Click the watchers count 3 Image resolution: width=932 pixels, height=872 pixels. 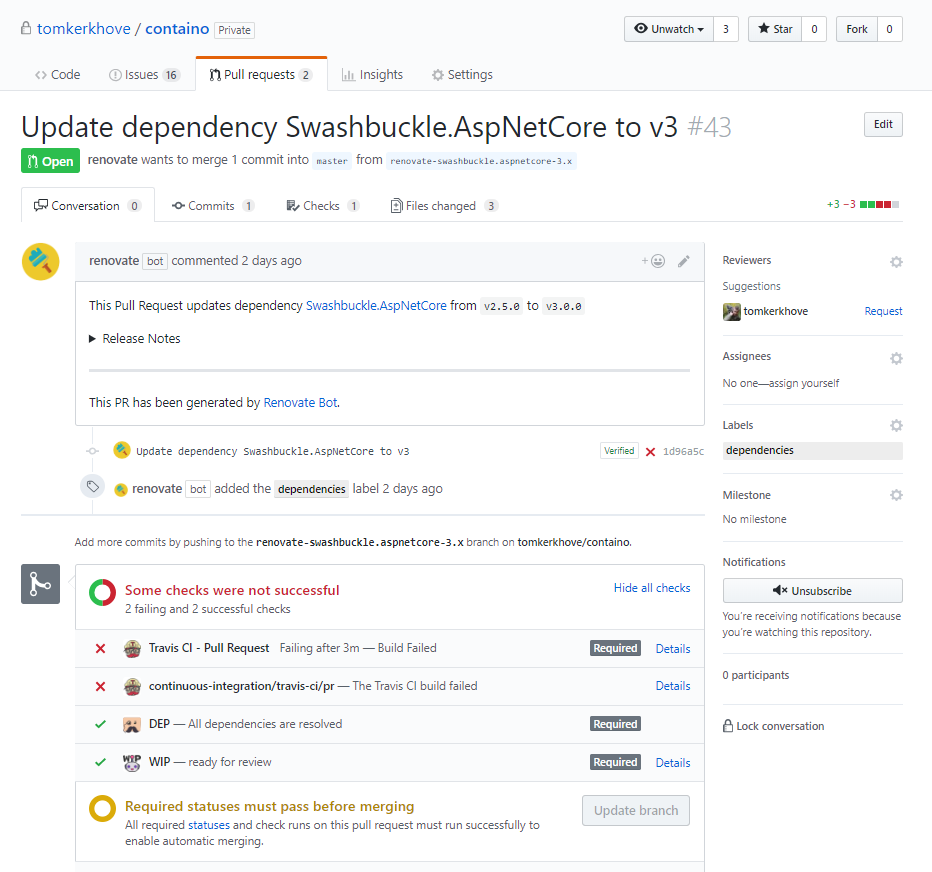[x=726, y=29]
